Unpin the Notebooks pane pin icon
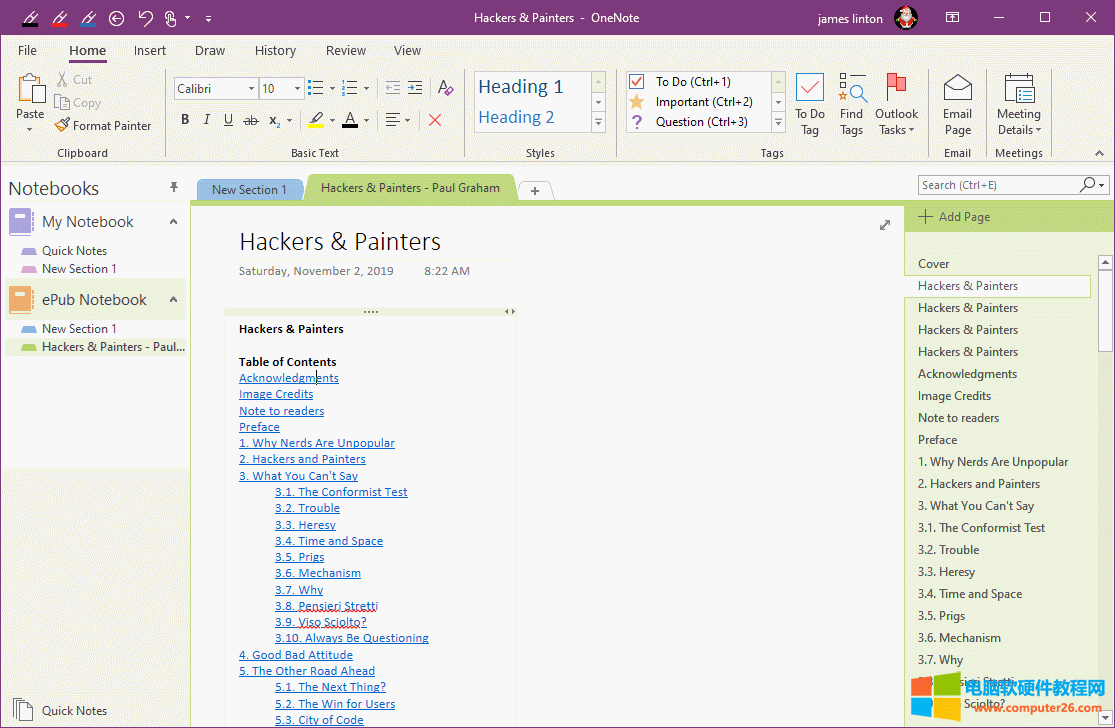1115x728 pixels. [173, 187]
